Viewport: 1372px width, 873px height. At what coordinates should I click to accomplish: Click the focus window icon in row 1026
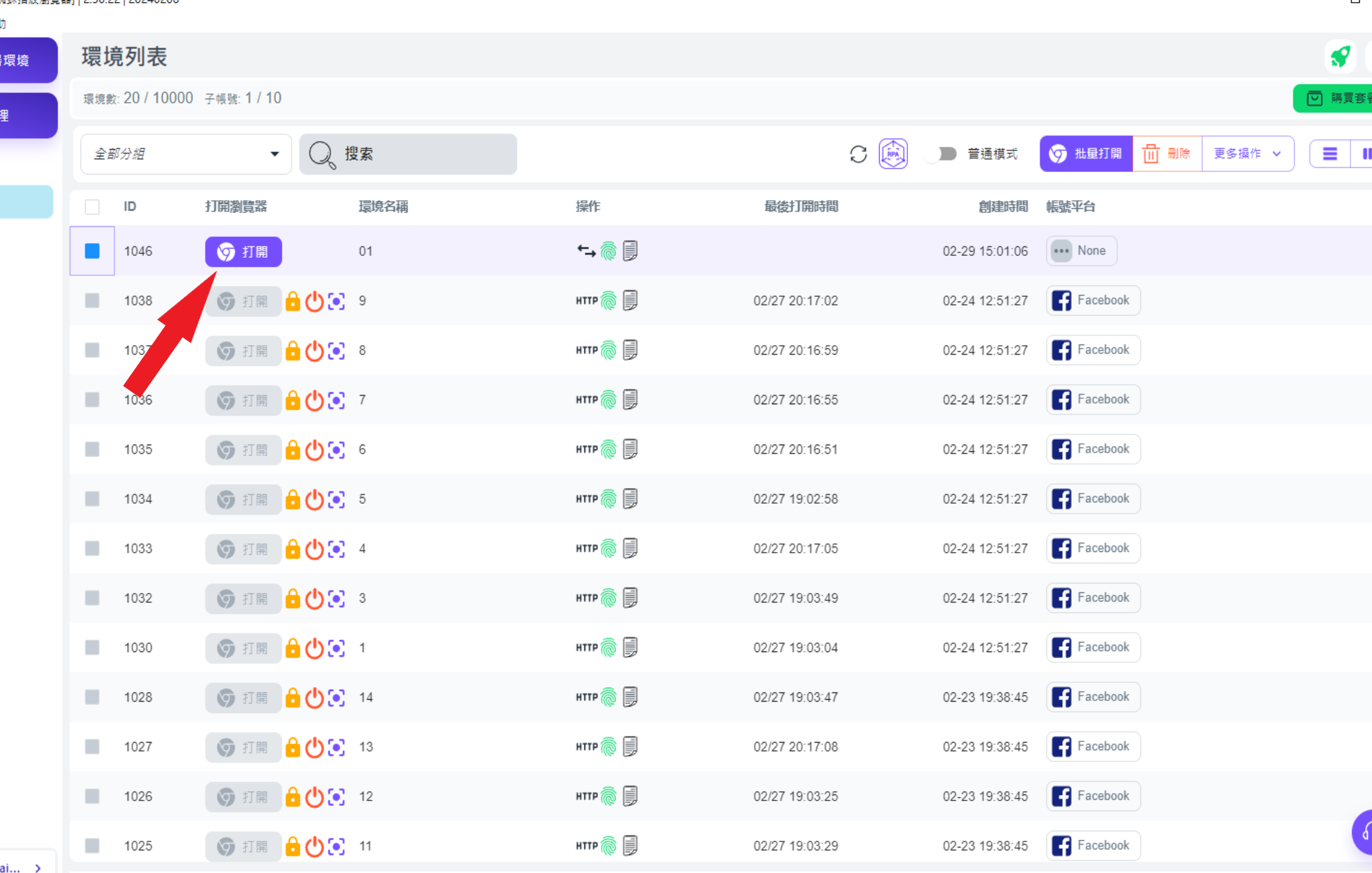[336, 797]
